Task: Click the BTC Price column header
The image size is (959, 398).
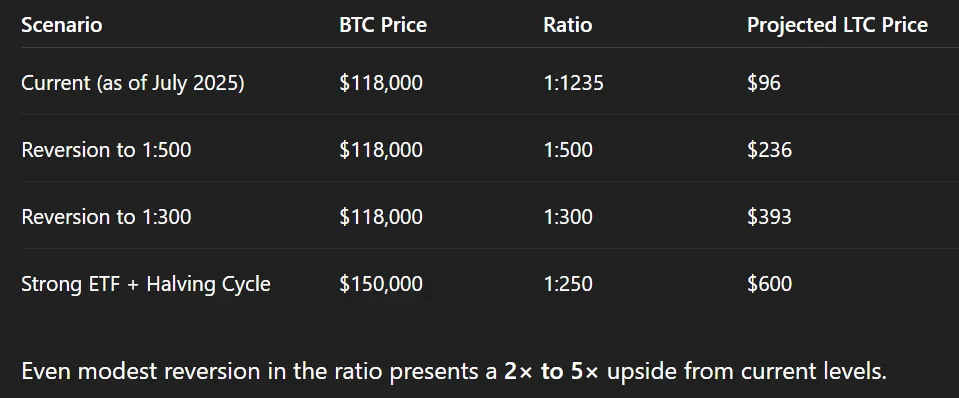Action: tap(383, 25)
